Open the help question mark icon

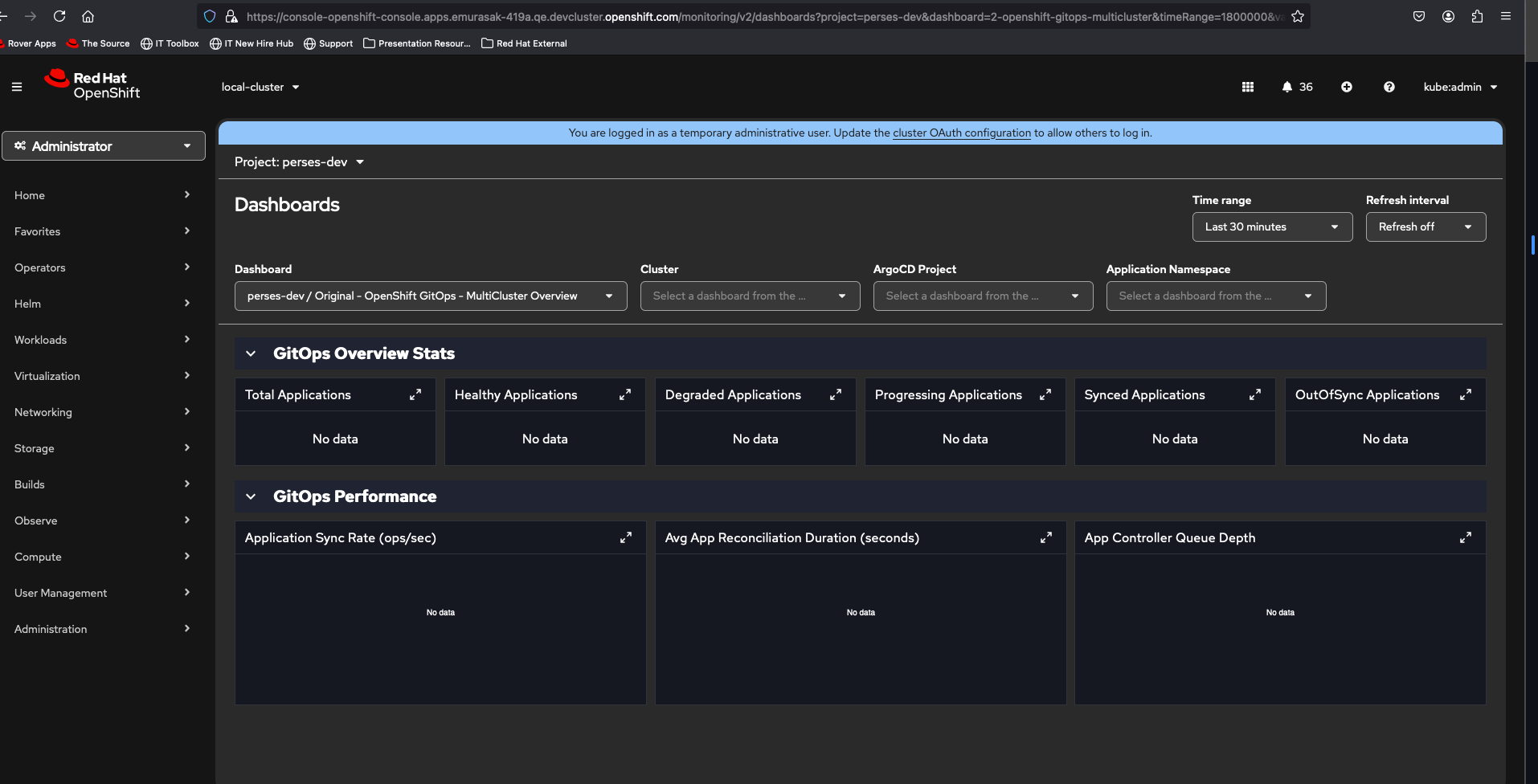tap(1389, 87)
